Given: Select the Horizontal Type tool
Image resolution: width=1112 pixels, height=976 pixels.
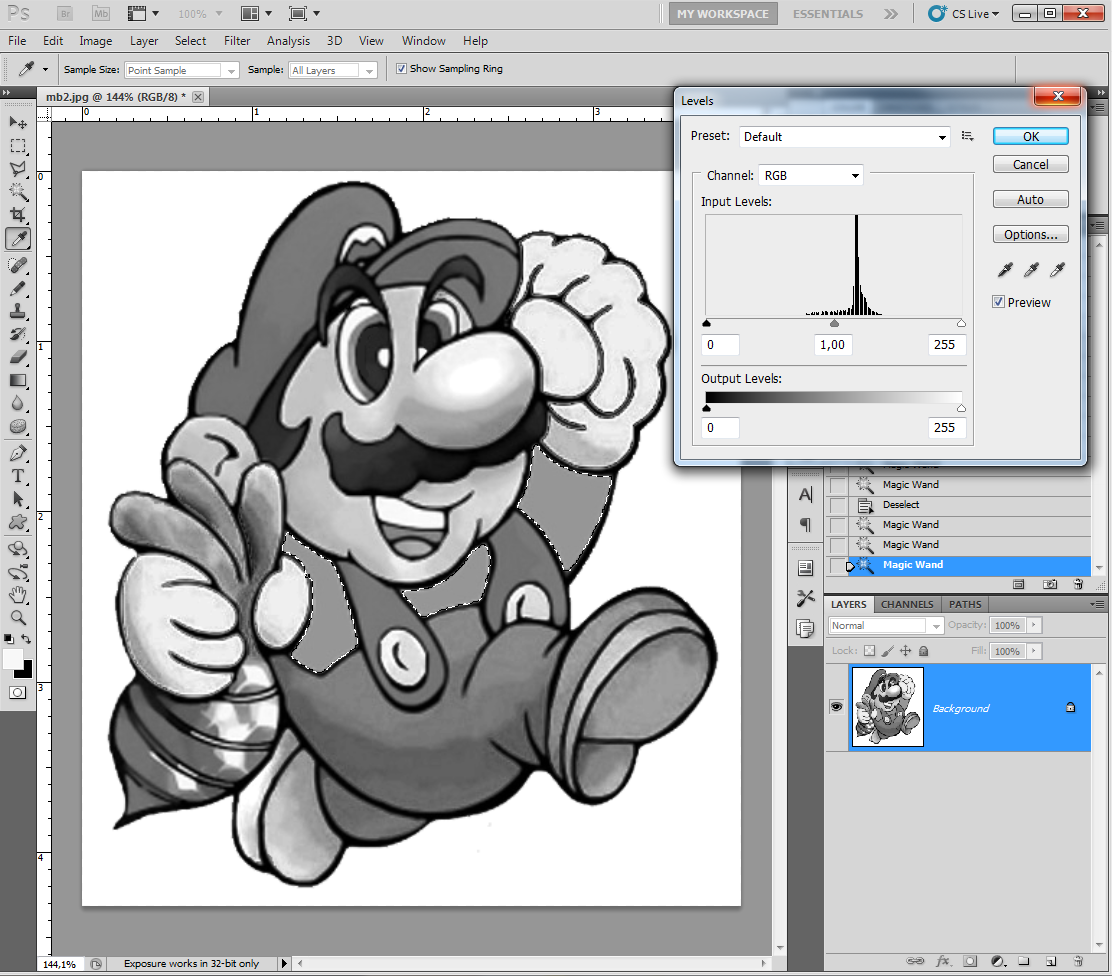Looking at the screenshot, I should click(x=18, y=476).
